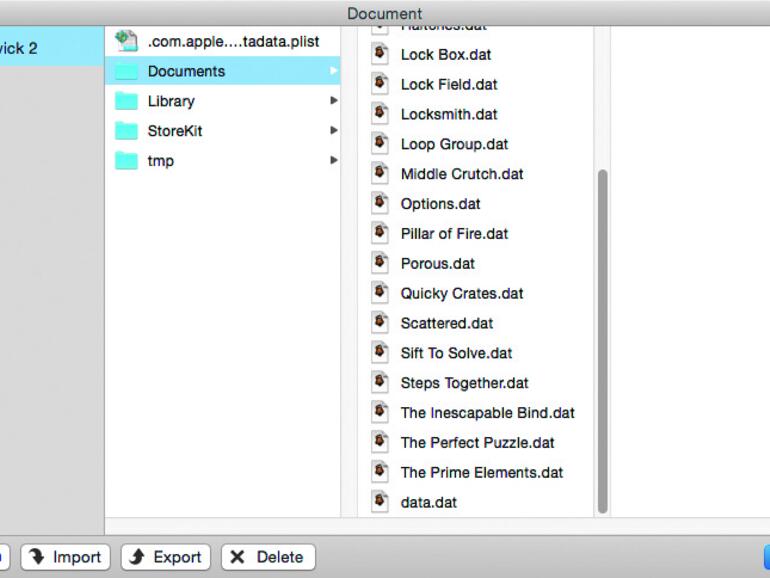Select the Sift To Solve.dat file name
770x578 pixels.
pos(456,353)
